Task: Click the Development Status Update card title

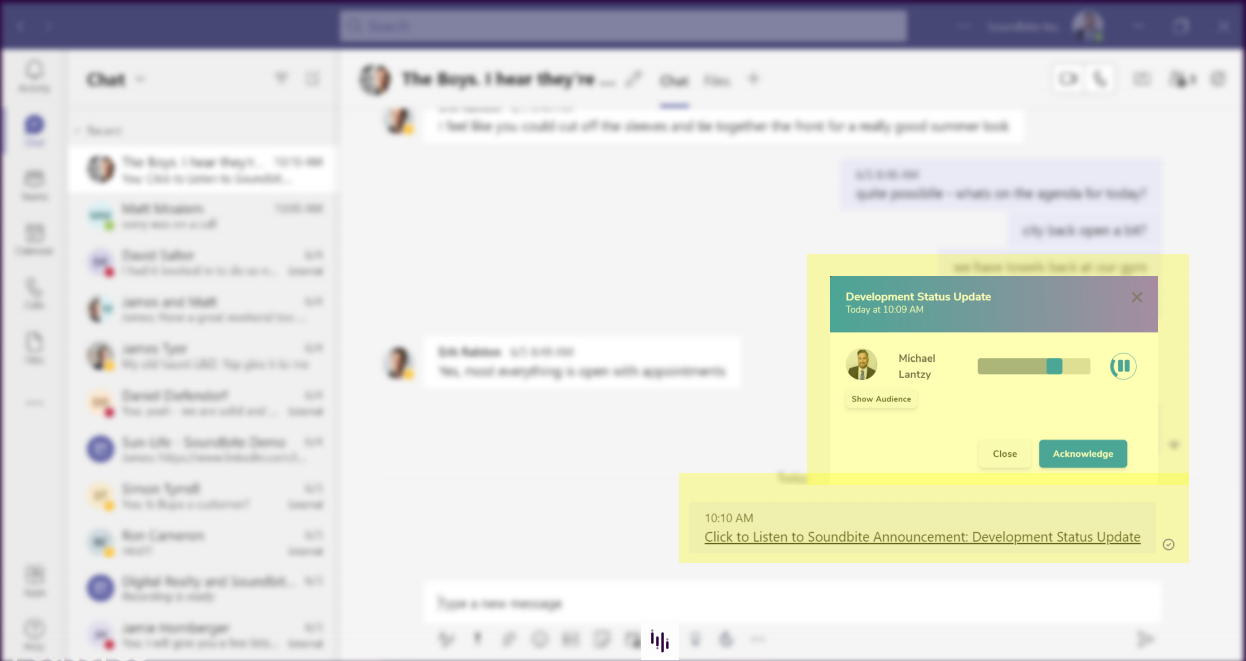Action: (918, 297)
